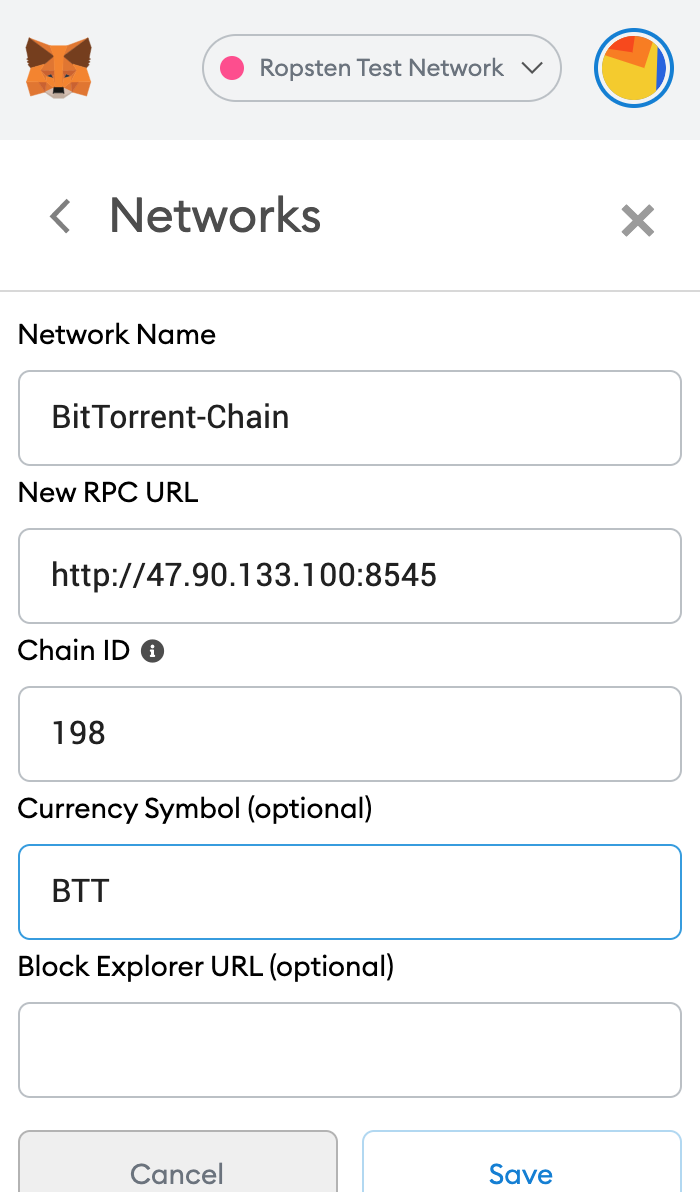The width and height of the screenshot is (700, 1192).
Task: Click the pink Ropsten network indicator dot
Action: point(232,68)
